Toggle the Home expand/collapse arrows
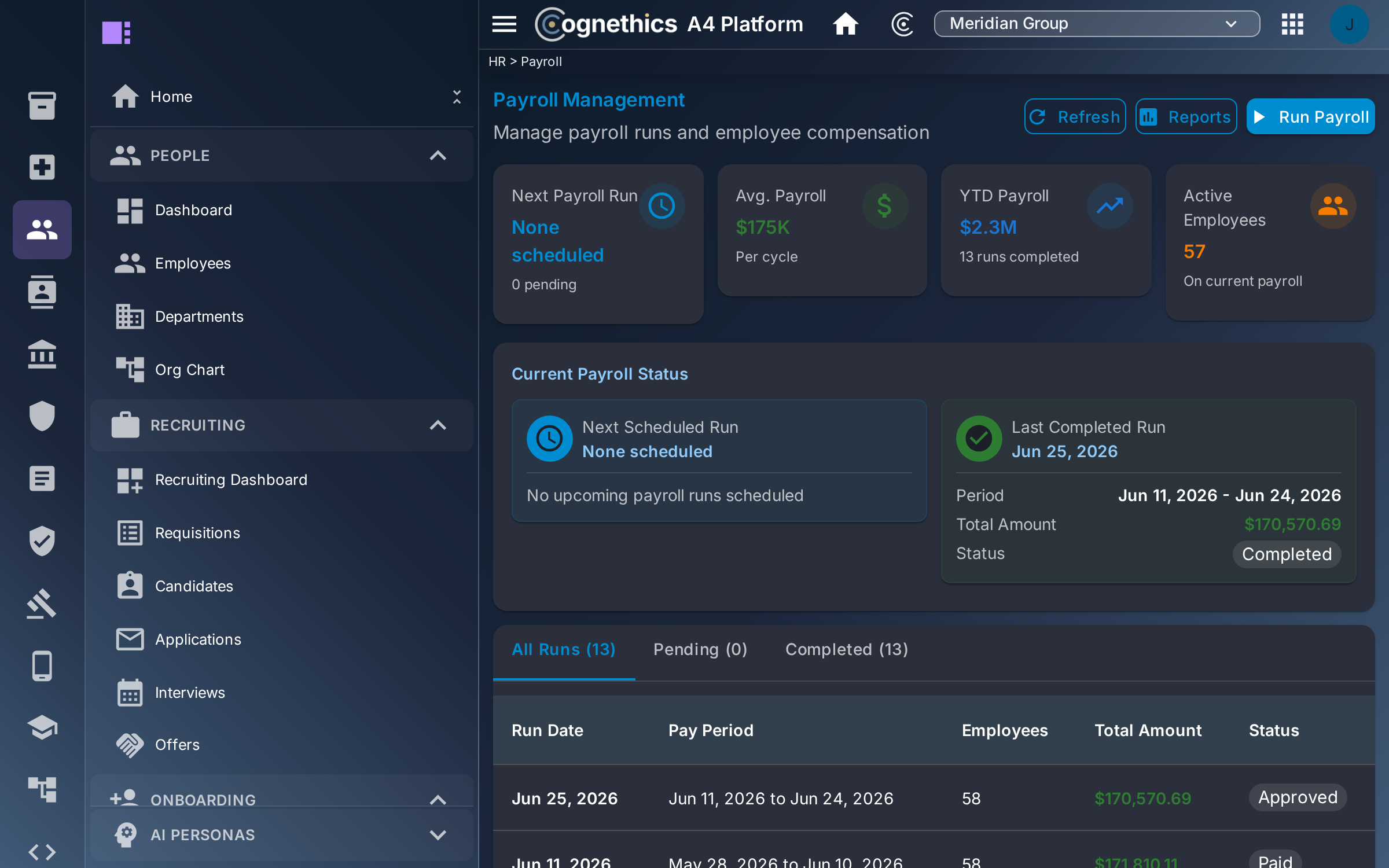Screen dimensions: 1389x868 click(x=457, y=97)
